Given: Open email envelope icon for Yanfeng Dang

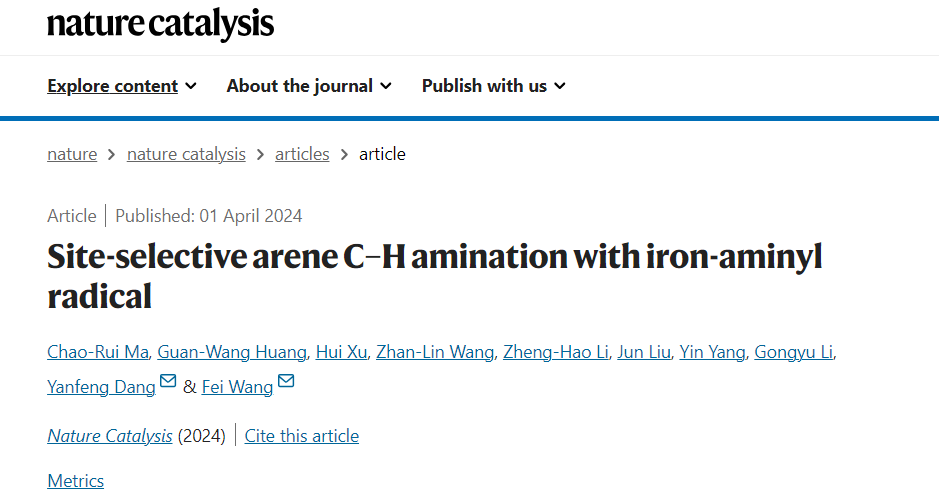Looking at the screenshot, I should tap(168, 381).
